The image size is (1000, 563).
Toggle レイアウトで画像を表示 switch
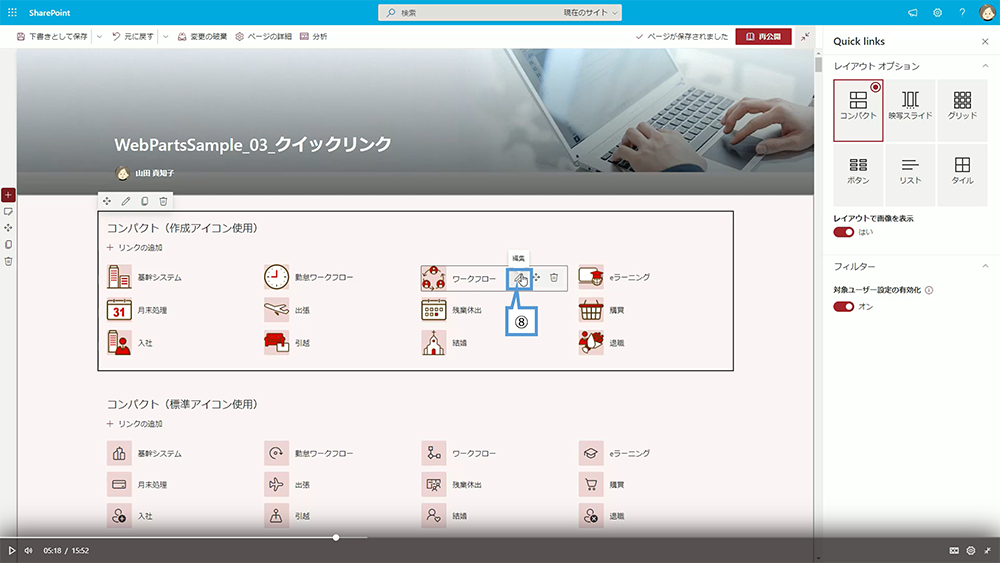pos(843,232)
